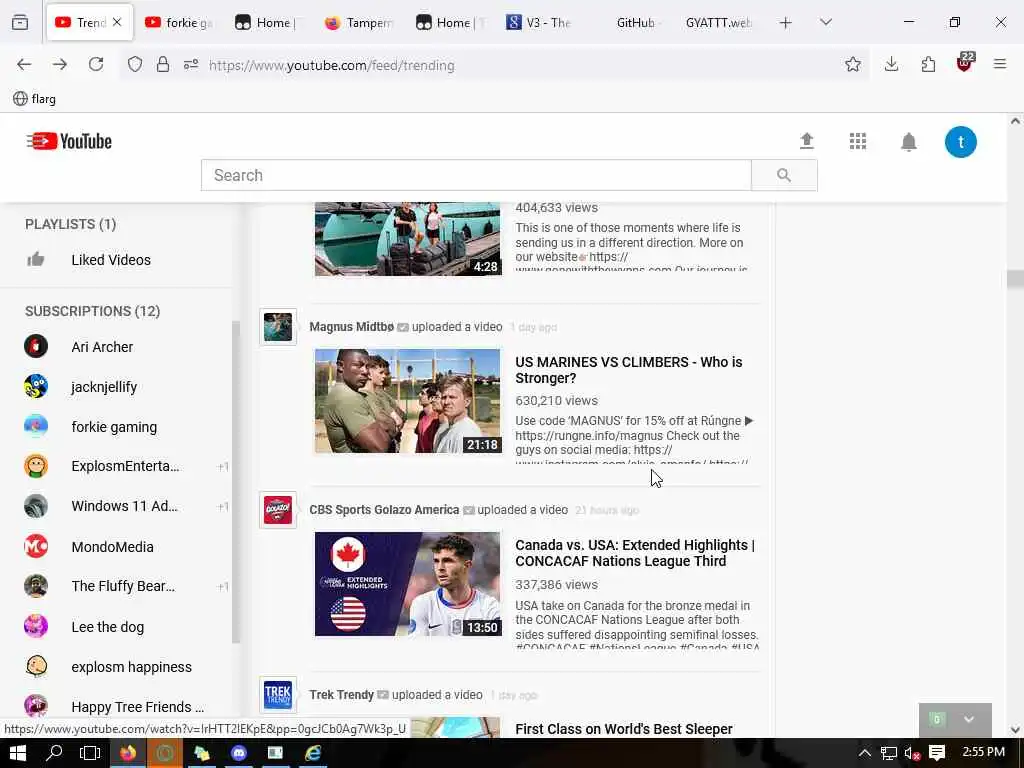The image size is (1024, 768).
Task: Bookmark this page with star
Action: [x=852, y=64]
